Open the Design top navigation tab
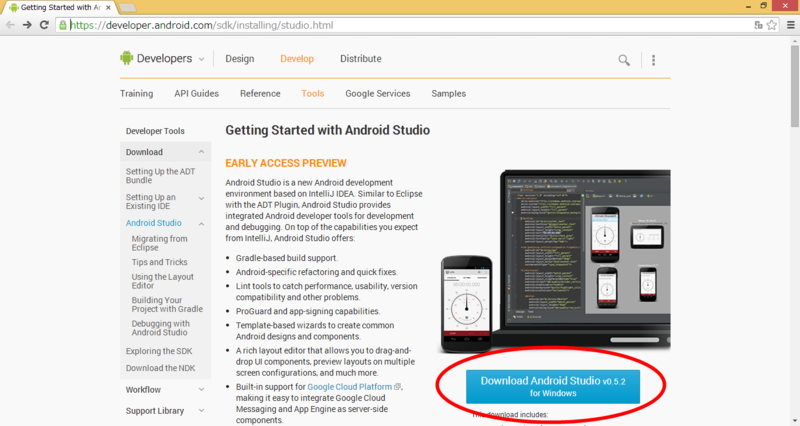 pos(240,59)
